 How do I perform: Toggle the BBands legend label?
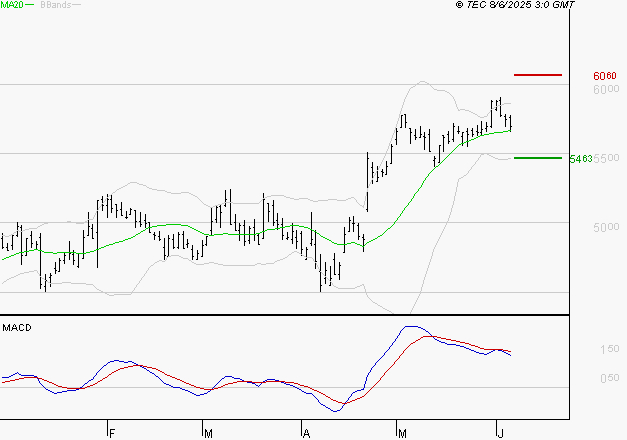(x=54, y=5)
